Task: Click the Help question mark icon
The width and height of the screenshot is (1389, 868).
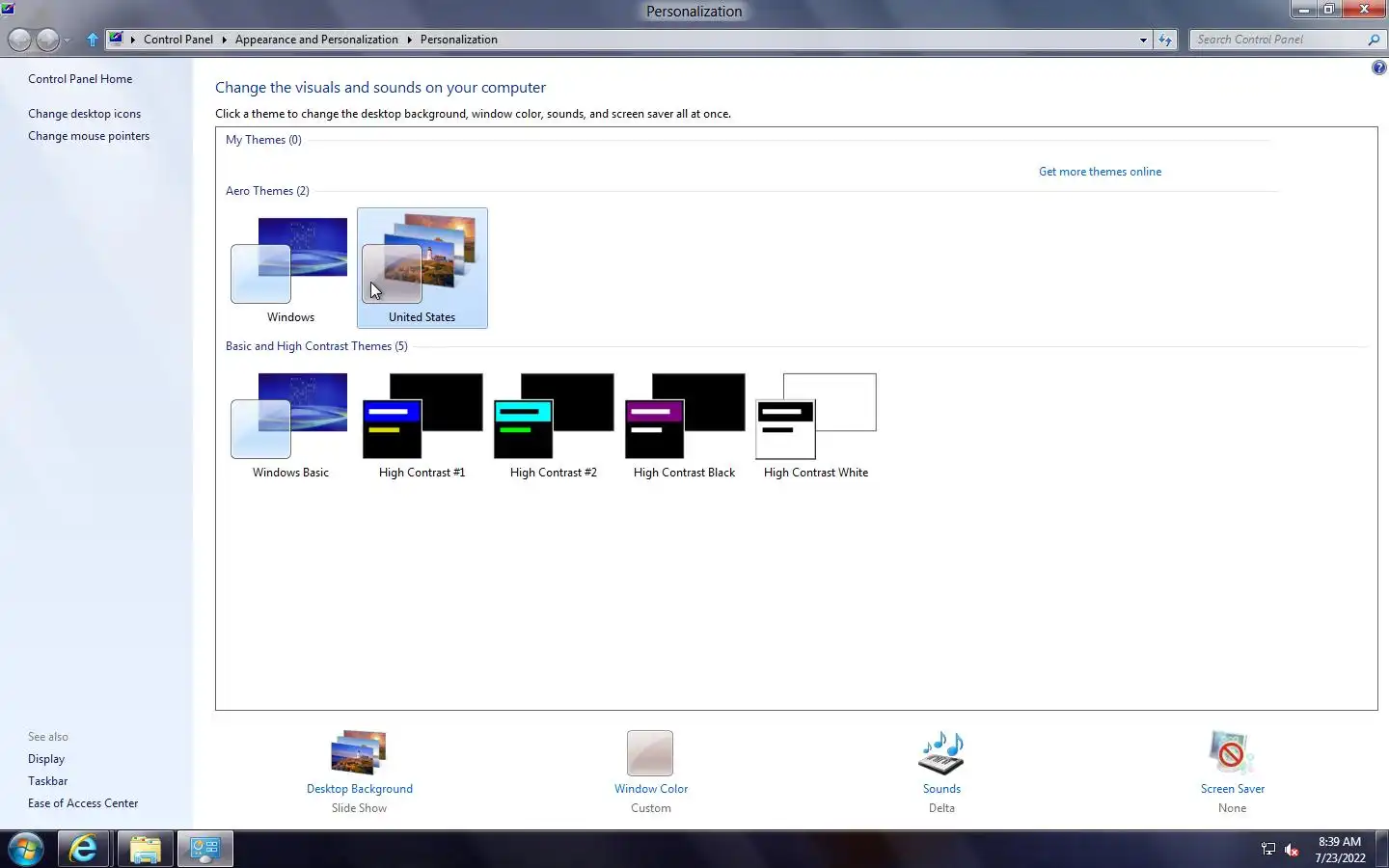Action: (1378, 68)
